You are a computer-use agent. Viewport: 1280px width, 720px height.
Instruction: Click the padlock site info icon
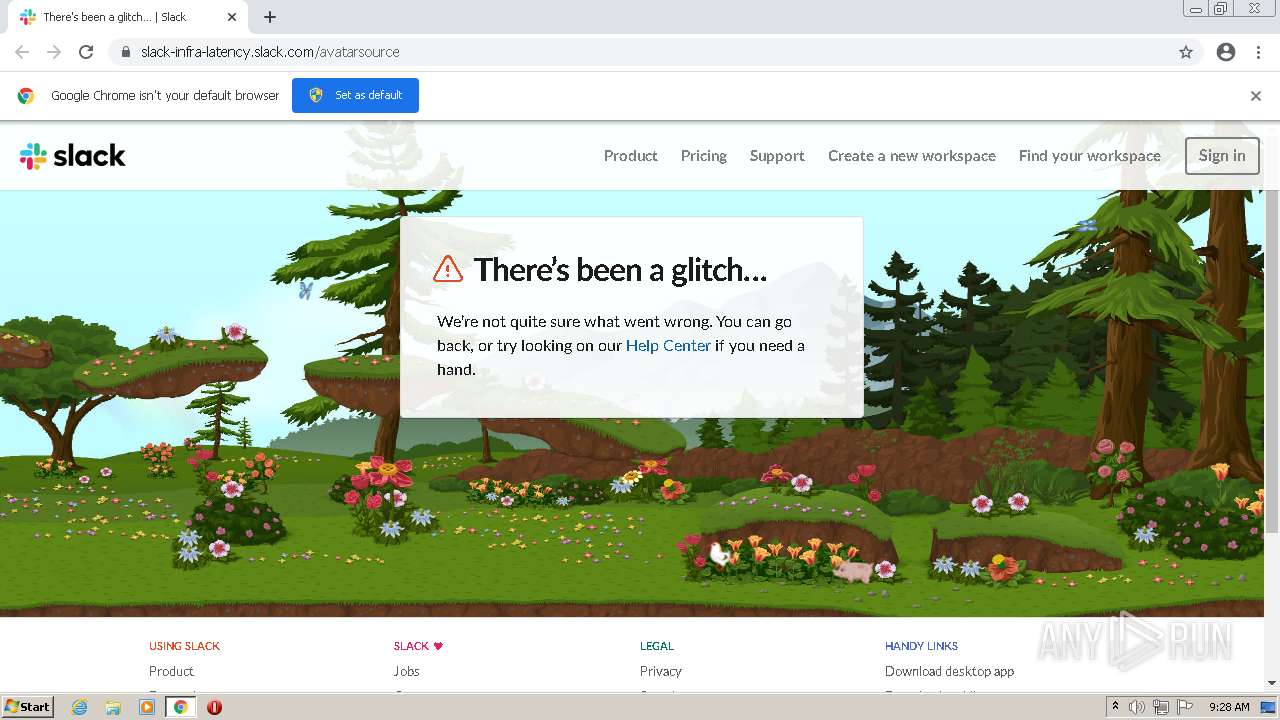pos(126,52)
